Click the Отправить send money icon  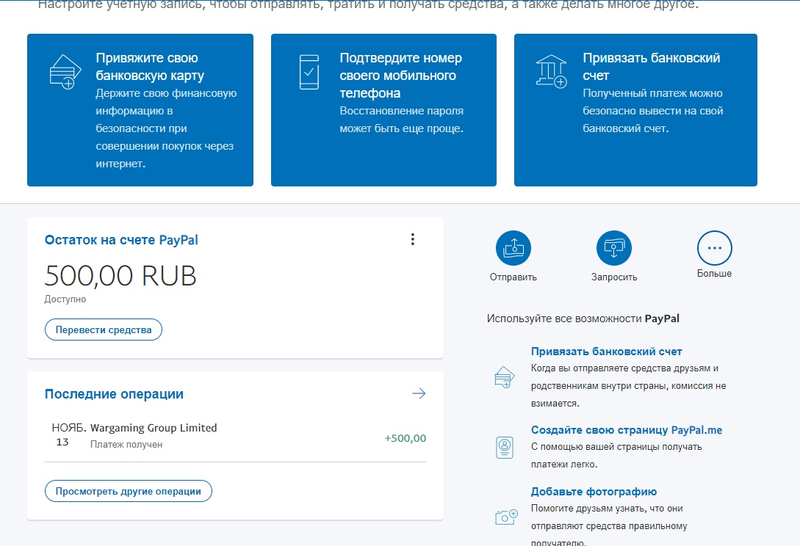tap(513, 248)
